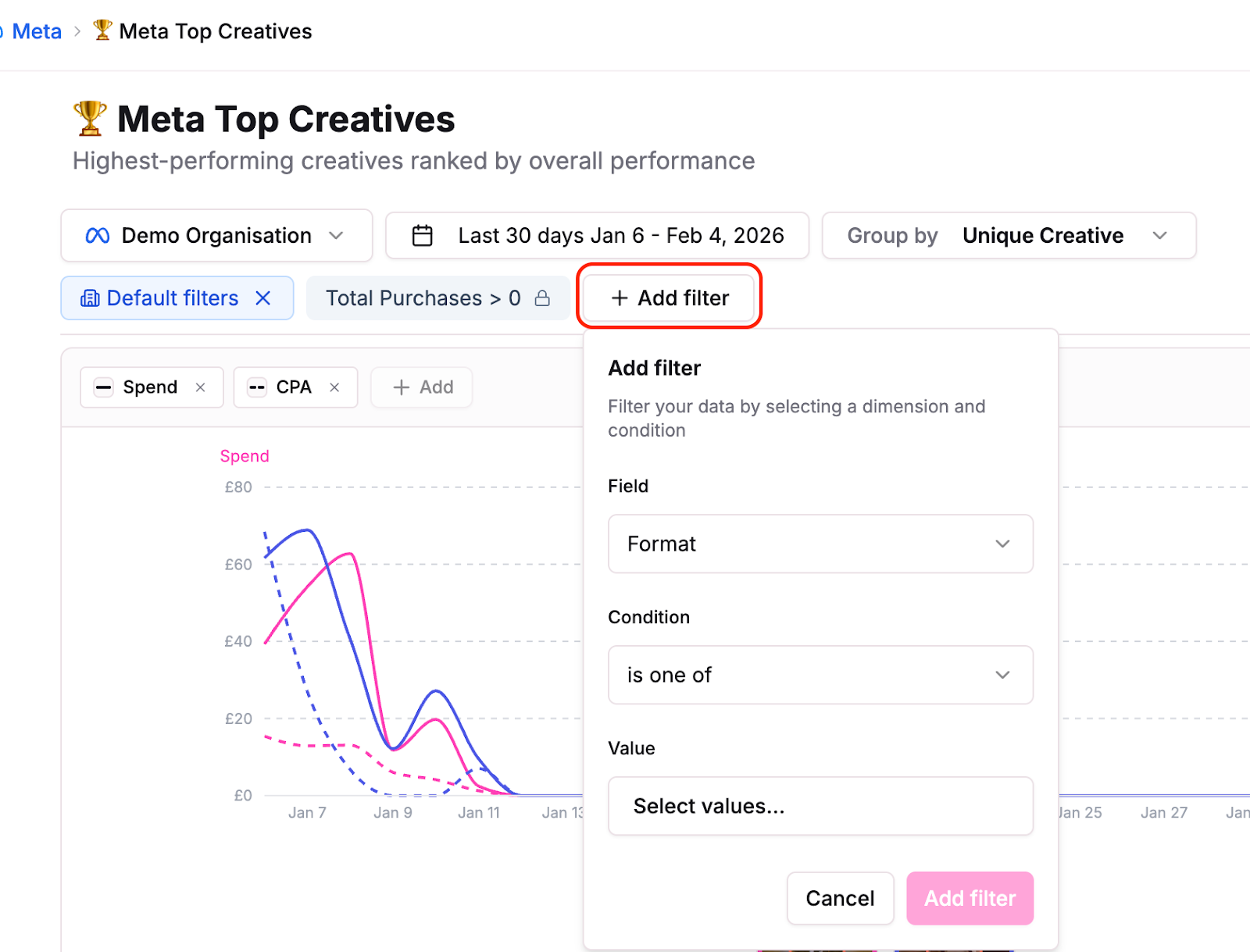Click the plus icon inside the Add metric chip
The image size is (1250, 952).
click(402, 387)
